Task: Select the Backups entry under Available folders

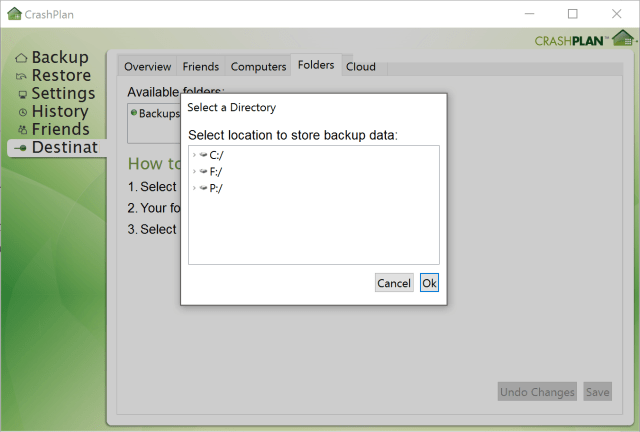Action: click(158, 114)
